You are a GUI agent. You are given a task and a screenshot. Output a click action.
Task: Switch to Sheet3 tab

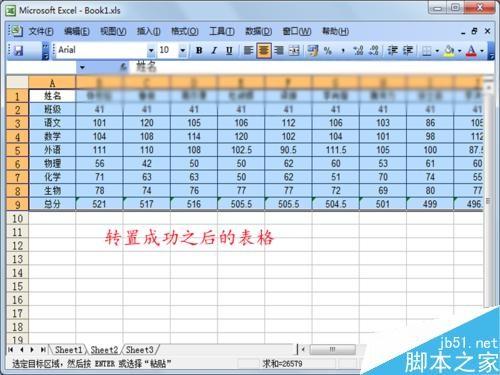point(139,350)
